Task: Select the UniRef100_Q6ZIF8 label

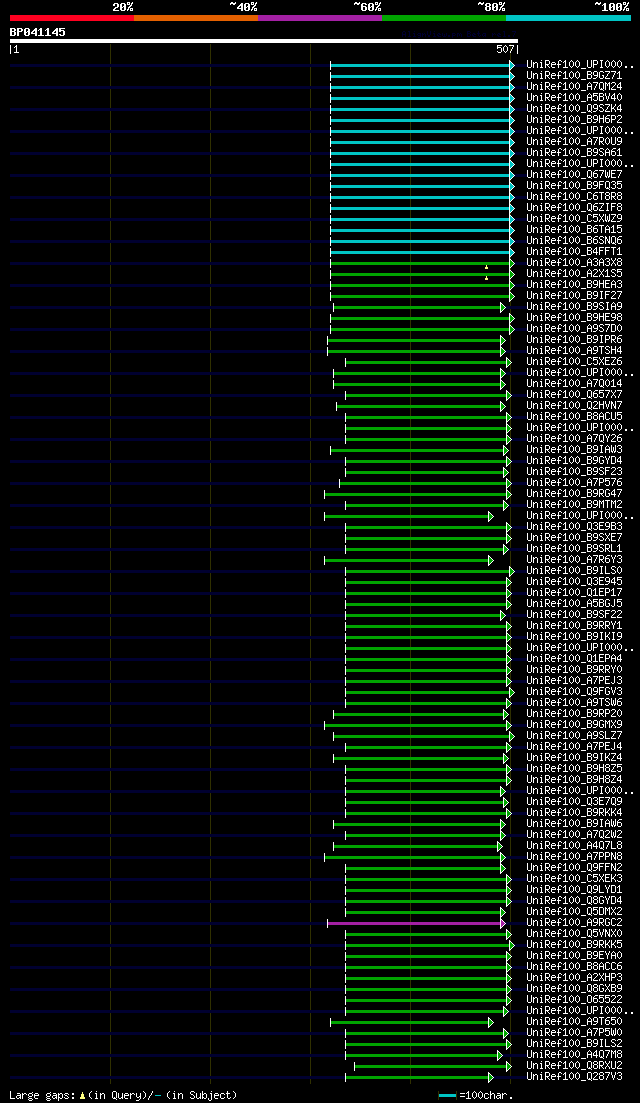Action: click(x=574, y=208)
